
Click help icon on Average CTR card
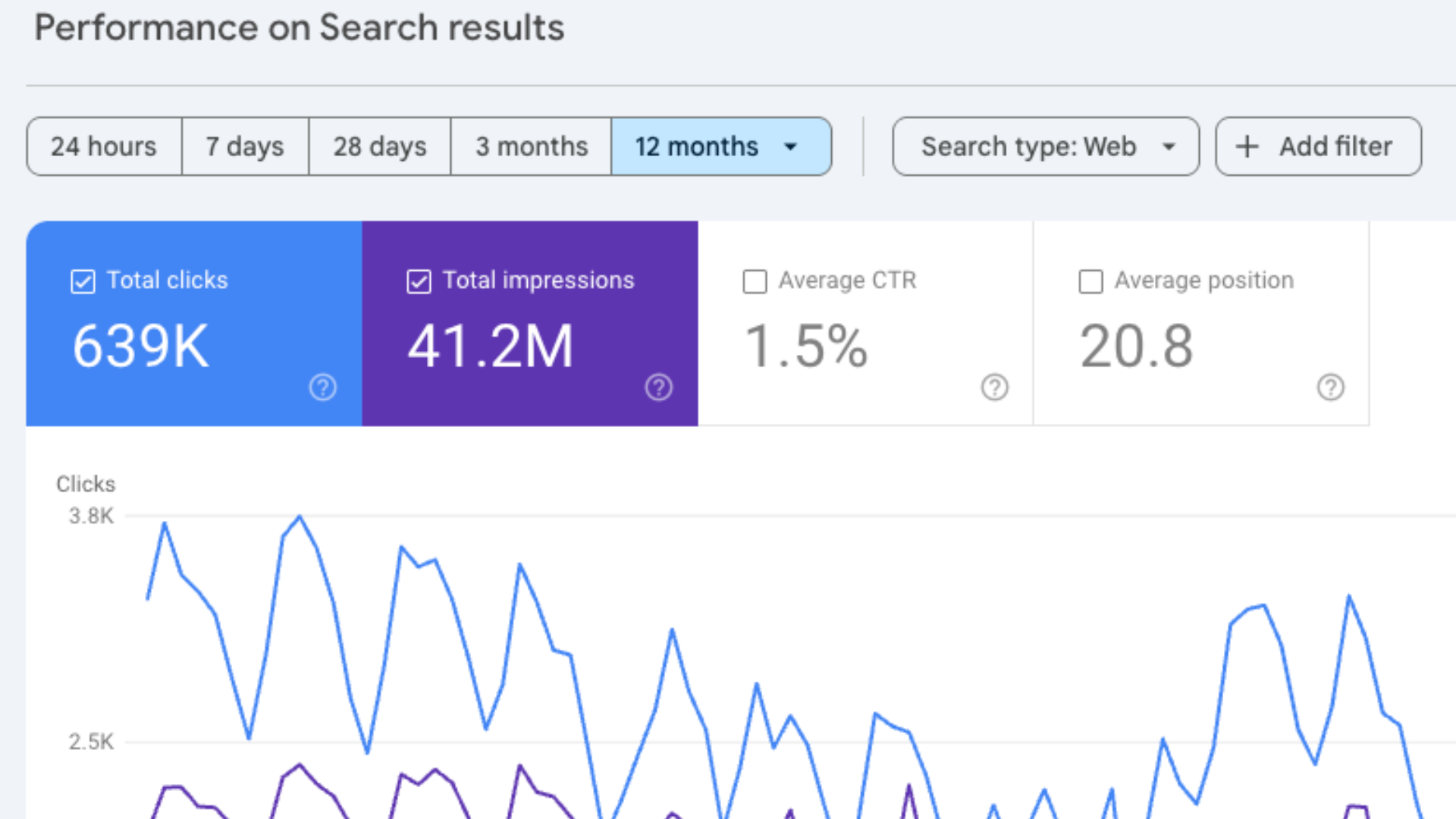[x=994, y=388]
